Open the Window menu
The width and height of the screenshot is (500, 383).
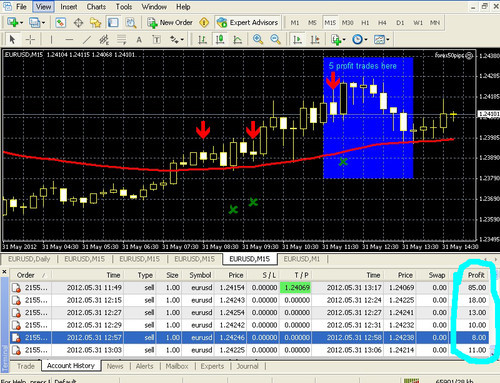coord(154,7)
